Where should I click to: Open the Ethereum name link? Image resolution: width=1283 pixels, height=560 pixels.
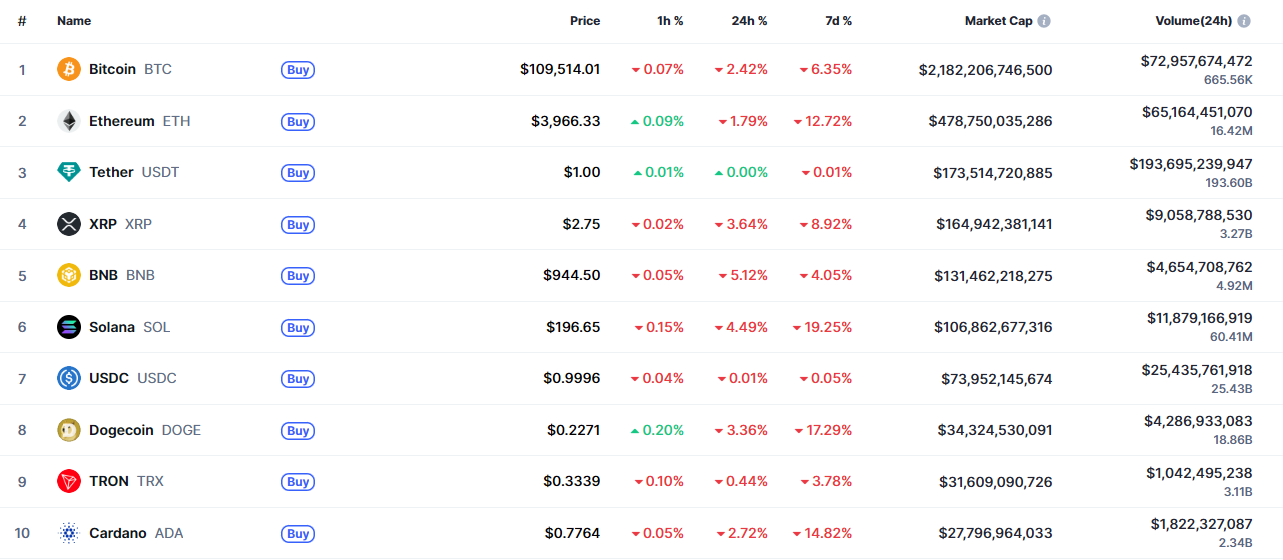pyautogui.click(x=122, y=121)
